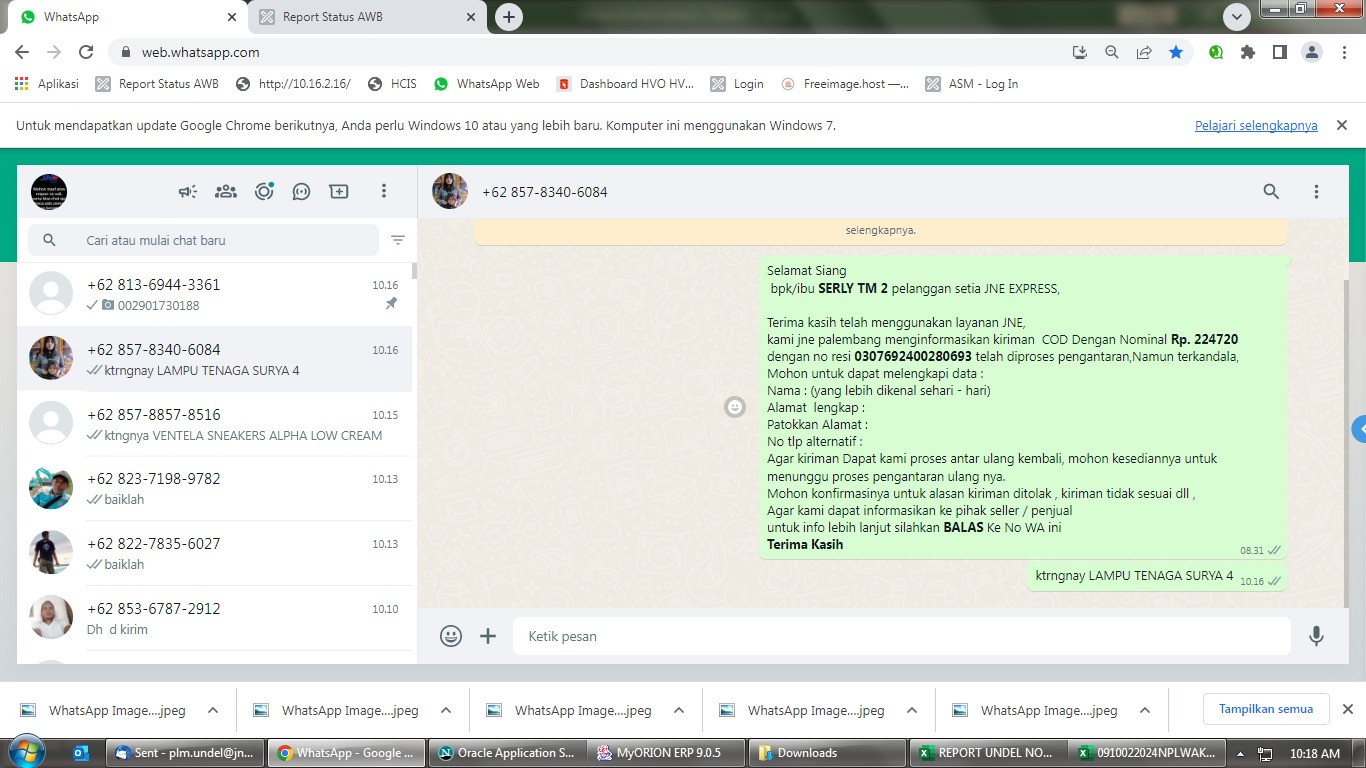Open chat with +62 857-8857-8516
Screen dimensions: 1366x768
(x=214, y=424)
